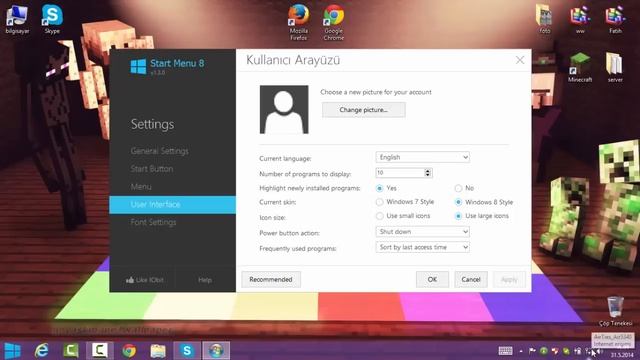
Task: Open Menu settings section
Action: (x=141, y=187)
